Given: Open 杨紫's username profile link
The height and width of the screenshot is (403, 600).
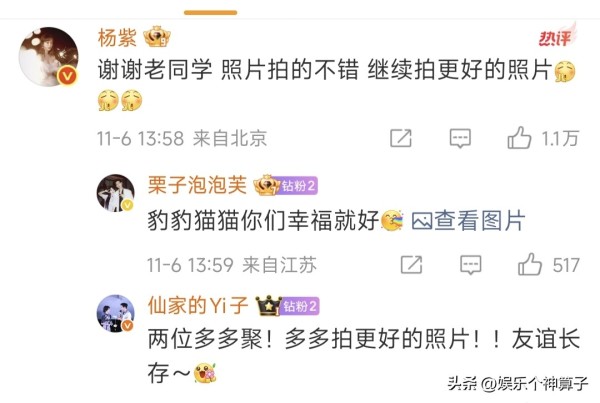Looking at the screenshot, I should point(117,38).
